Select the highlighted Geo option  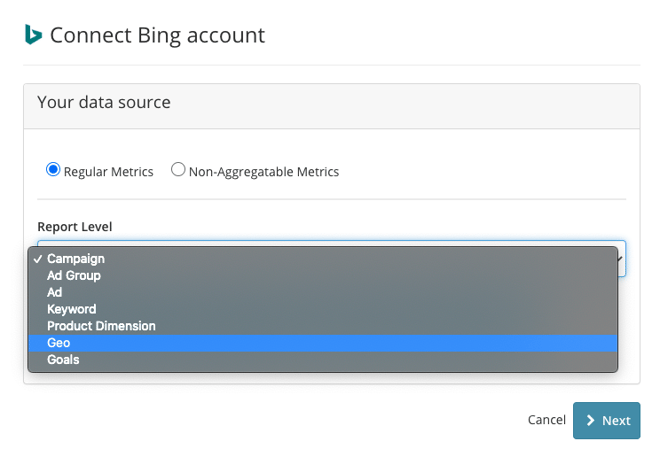pos(323,343)
